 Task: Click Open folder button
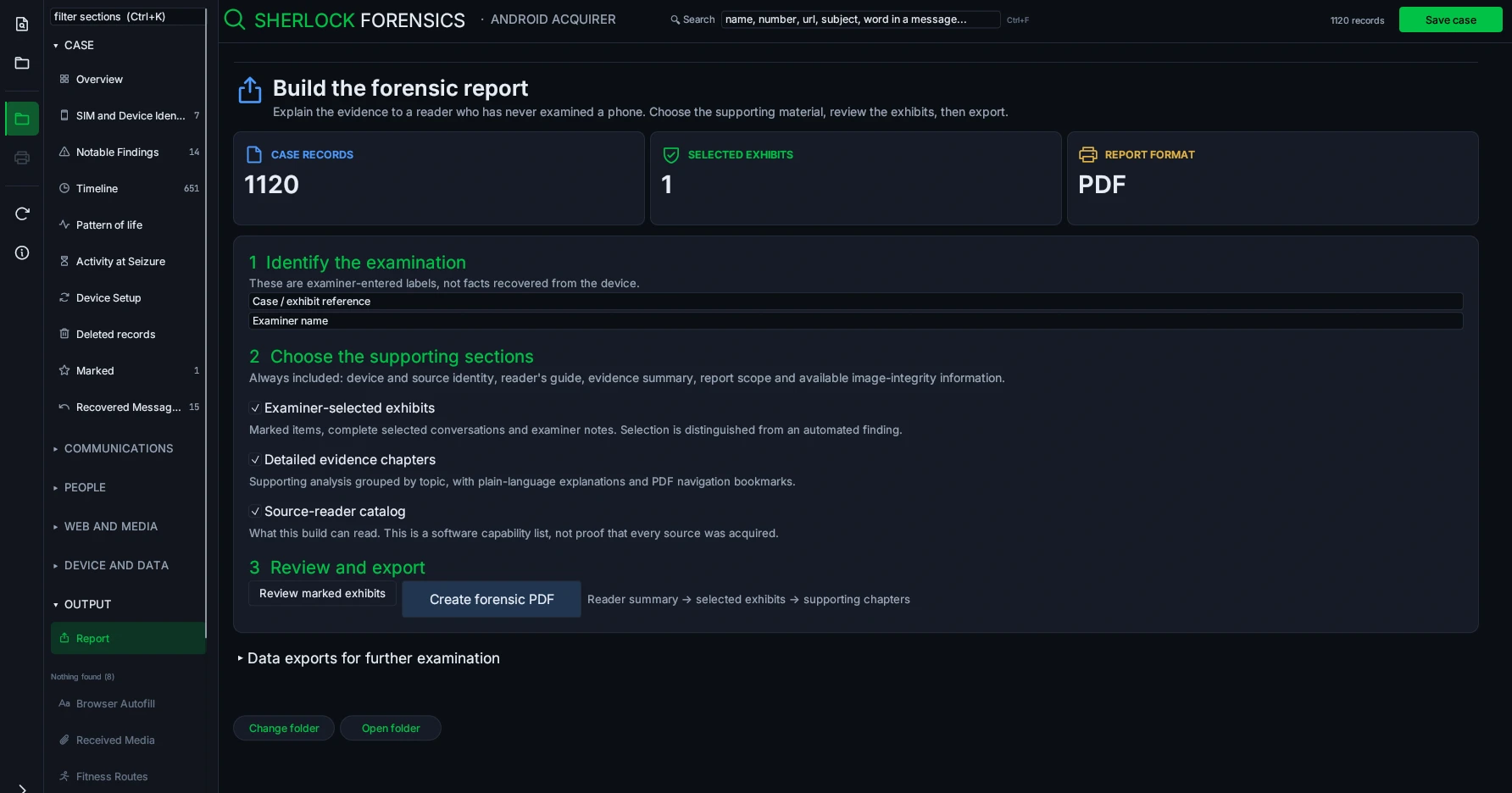point(391,728)
